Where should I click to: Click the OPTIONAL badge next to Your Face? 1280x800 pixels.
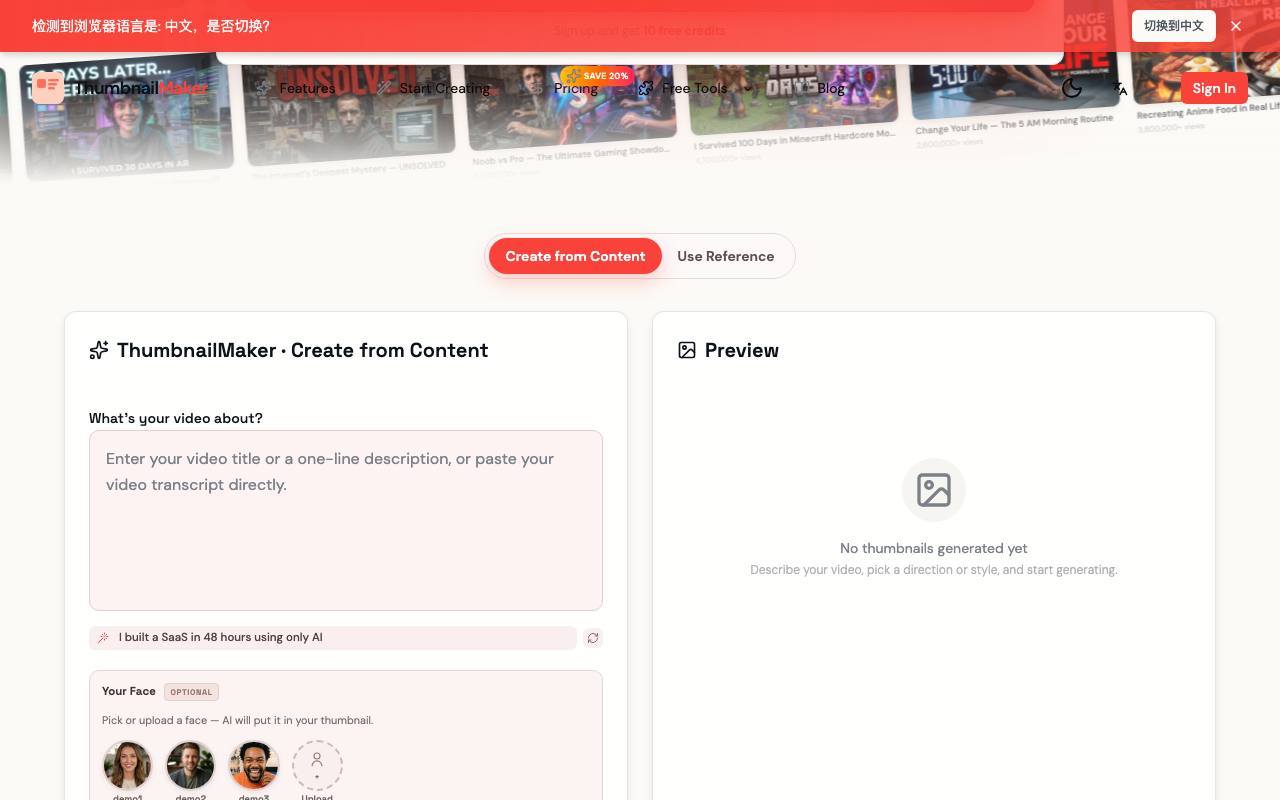tap(191, 692)
